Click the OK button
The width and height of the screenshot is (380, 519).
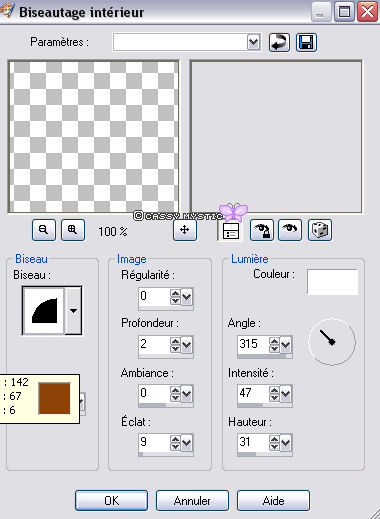[111, 500]
